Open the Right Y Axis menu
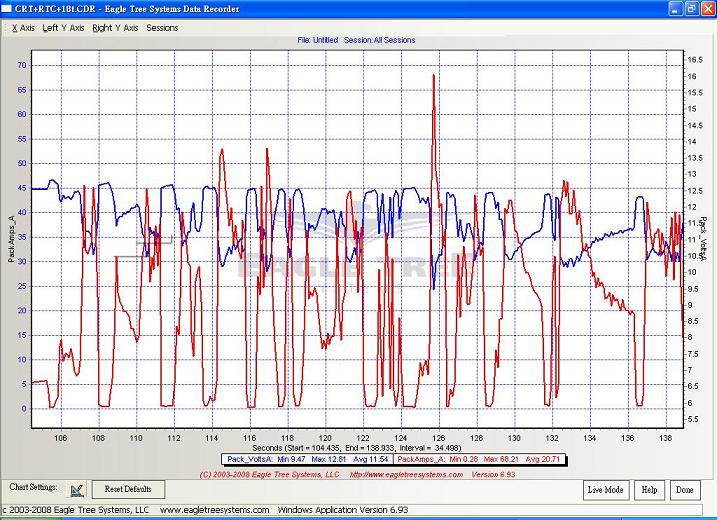Screen dimensions: 717x520 [x=115, y=28]
